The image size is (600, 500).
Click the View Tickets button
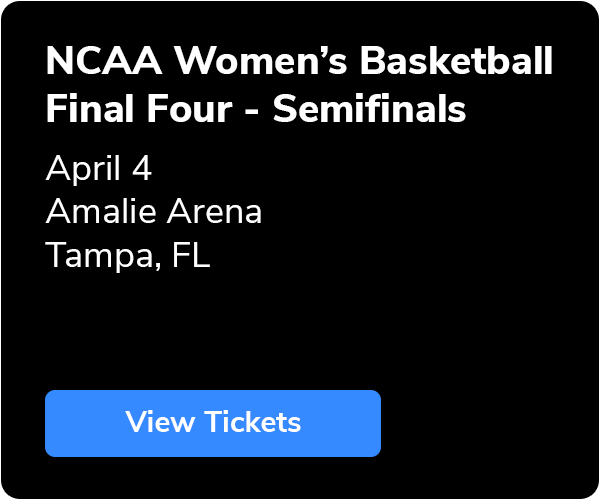[x=213, y=423]
